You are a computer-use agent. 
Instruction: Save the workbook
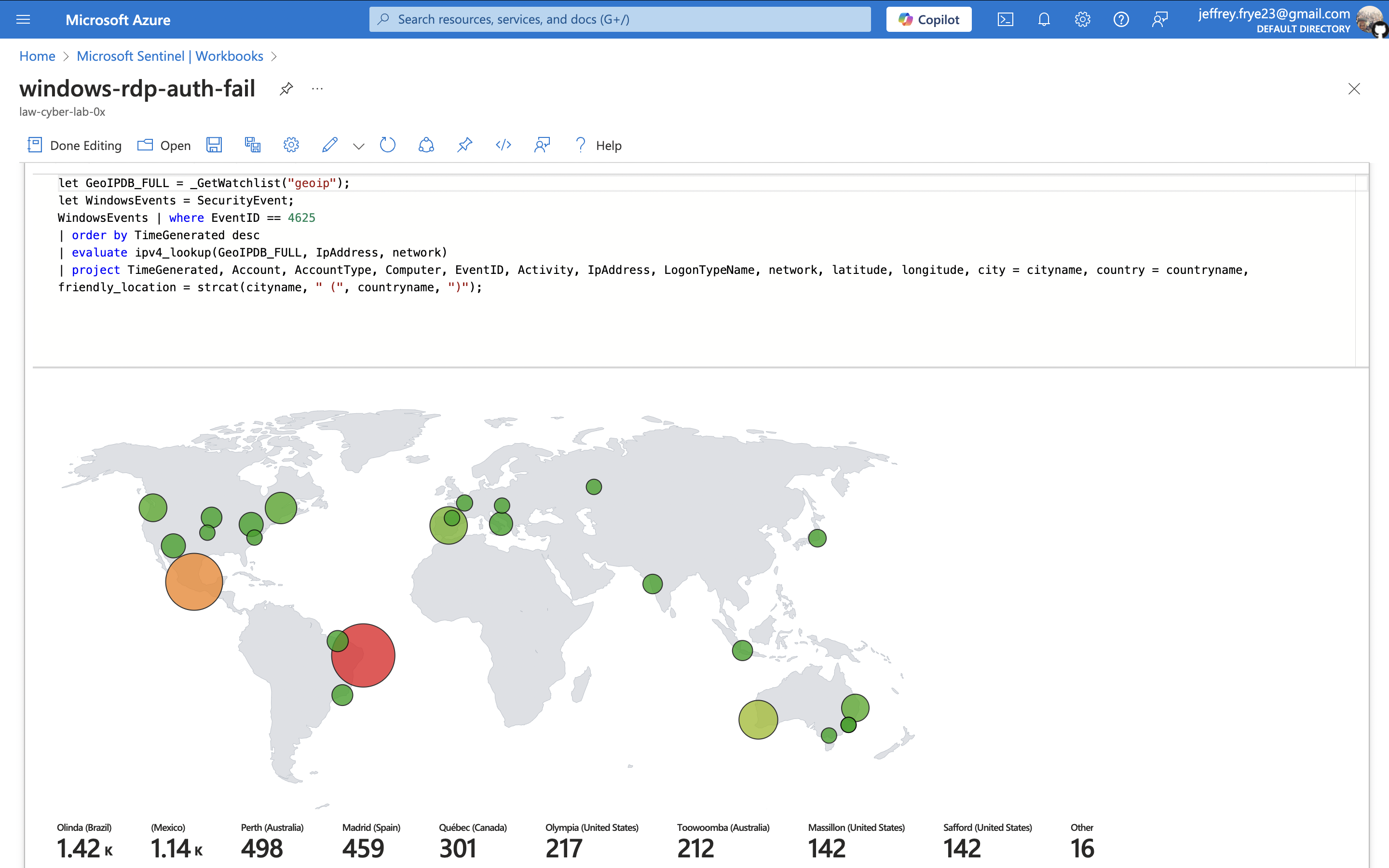click(x=214, y=145)
